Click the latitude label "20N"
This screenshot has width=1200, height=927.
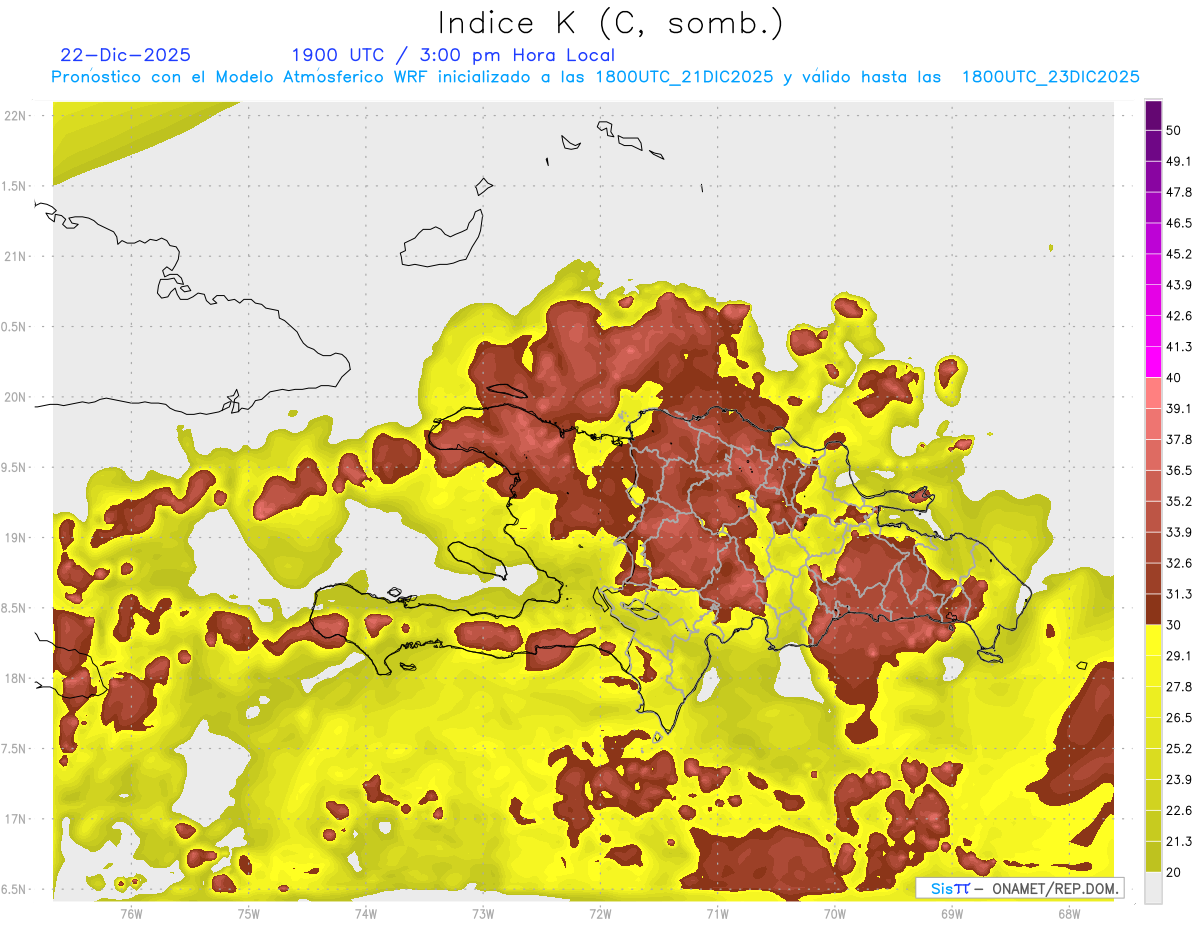[15, 397]
